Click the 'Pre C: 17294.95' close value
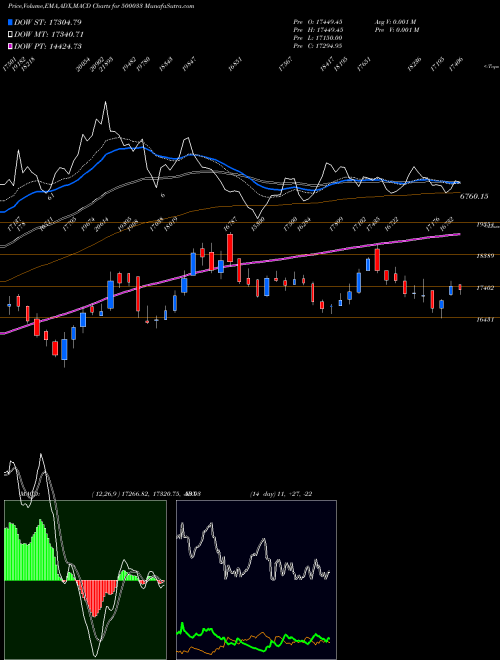This screenshot has width=500, height=660. tap(318, 46)
